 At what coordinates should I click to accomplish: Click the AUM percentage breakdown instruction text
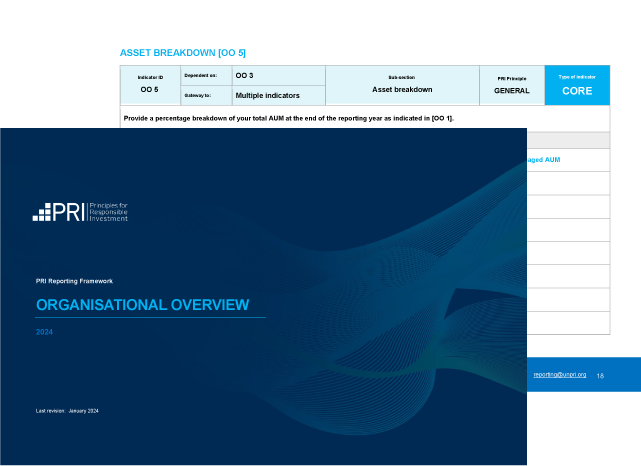click(x=289, y=119)
